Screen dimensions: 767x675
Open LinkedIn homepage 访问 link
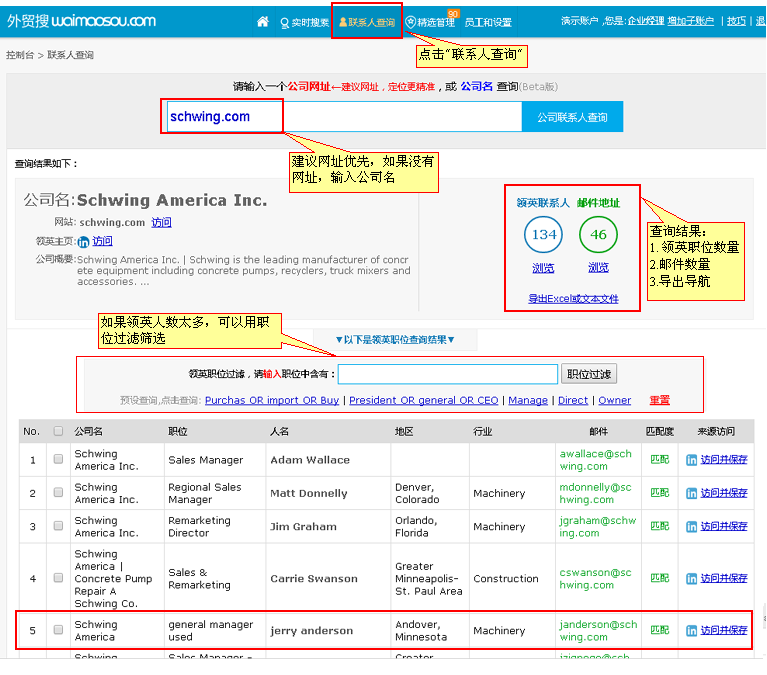click(x=102, y=241)
